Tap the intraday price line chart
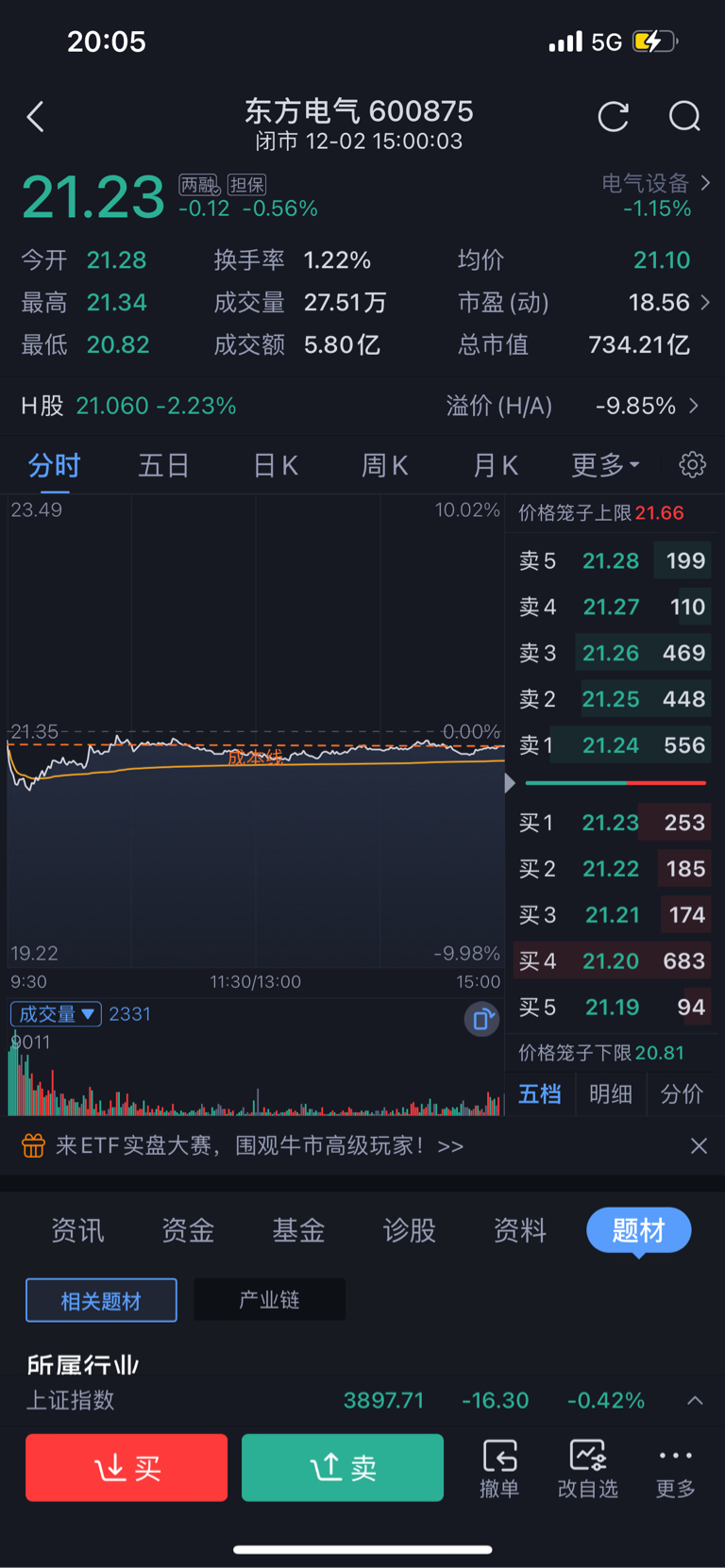This screenshot has width=725, height=1568. pos(255,731)
